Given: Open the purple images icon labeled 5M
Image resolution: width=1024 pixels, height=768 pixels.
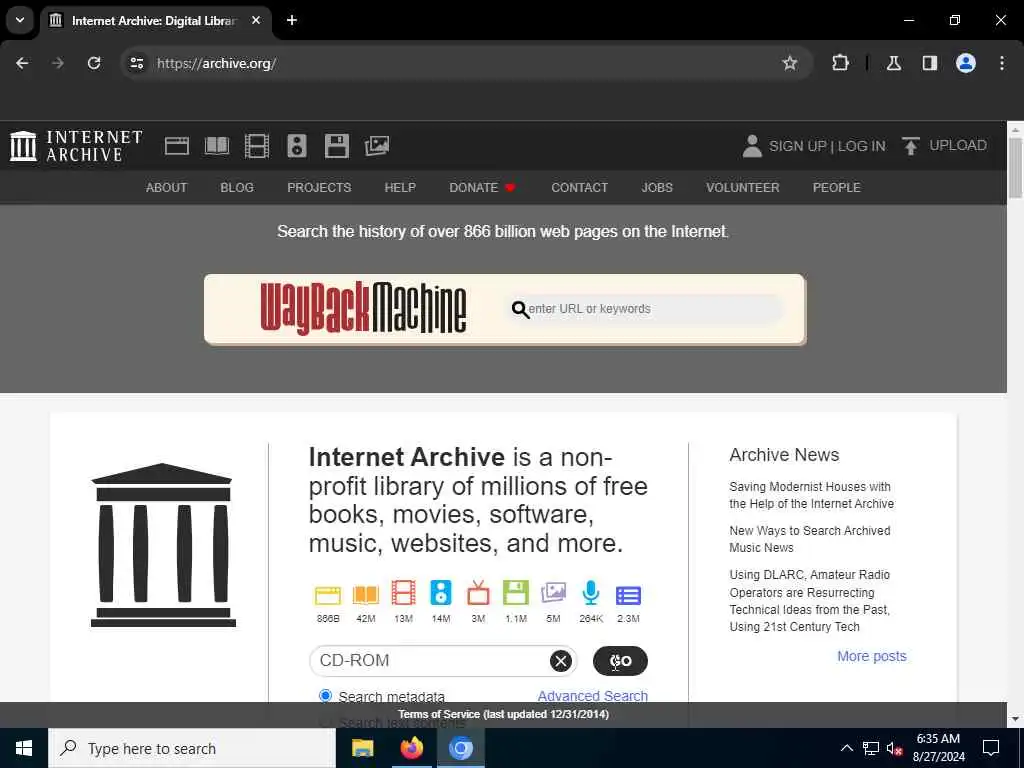Looking at the screenshot, I should pos(553,593).
